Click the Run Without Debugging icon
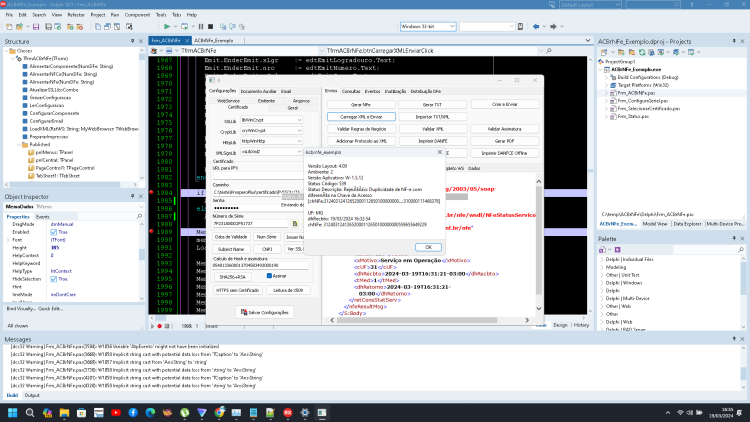Screen dimensions: 750x422 point(184,27)
